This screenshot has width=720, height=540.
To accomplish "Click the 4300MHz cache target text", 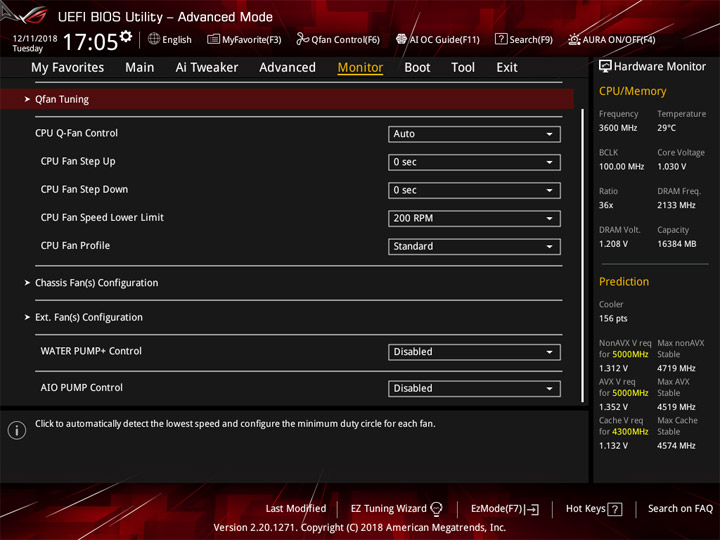I will pos(630,432).
